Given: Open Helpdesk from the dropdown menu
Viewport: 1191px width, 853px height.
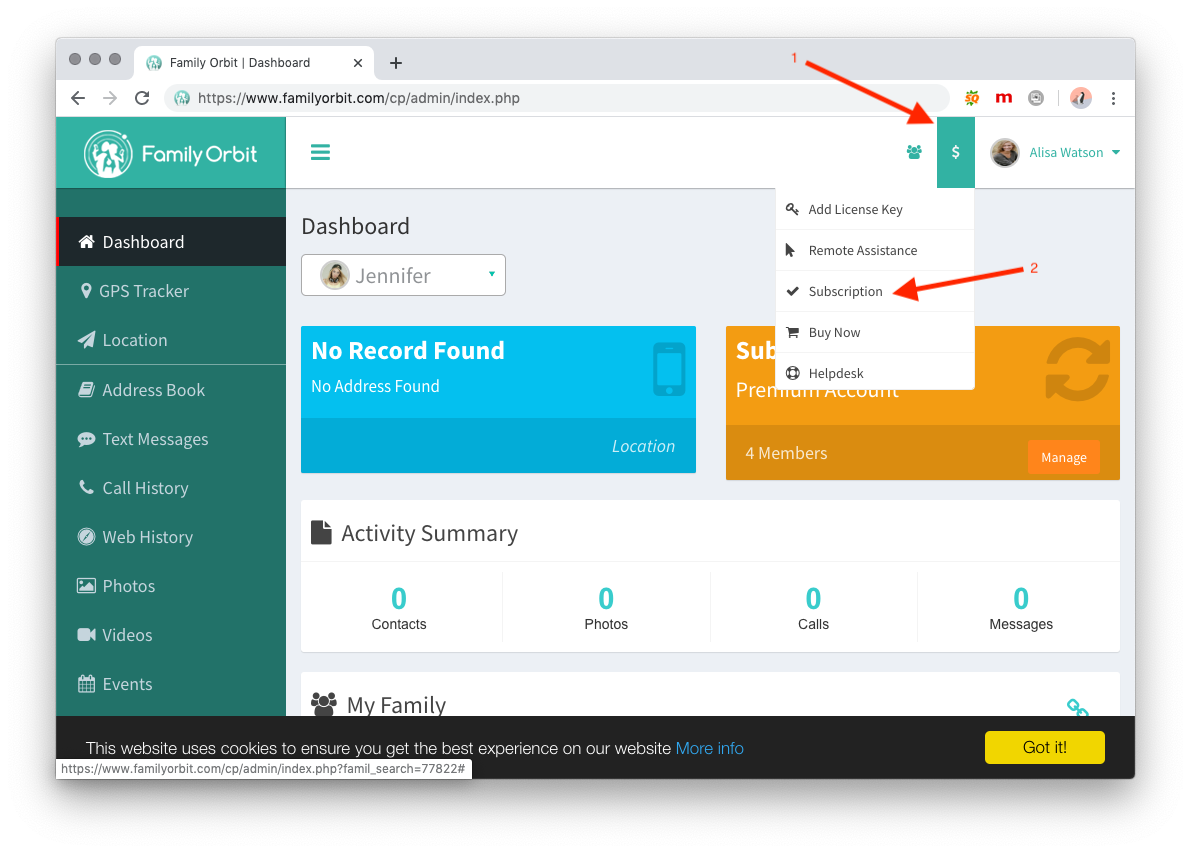Looking at the screenshot, I should pos(836,374).
